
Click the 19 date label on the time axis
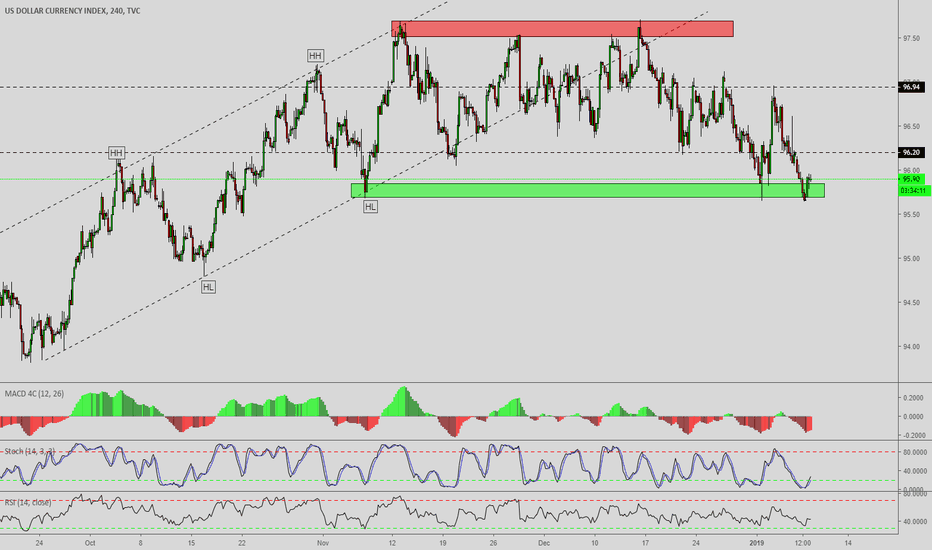click(442, 542)
